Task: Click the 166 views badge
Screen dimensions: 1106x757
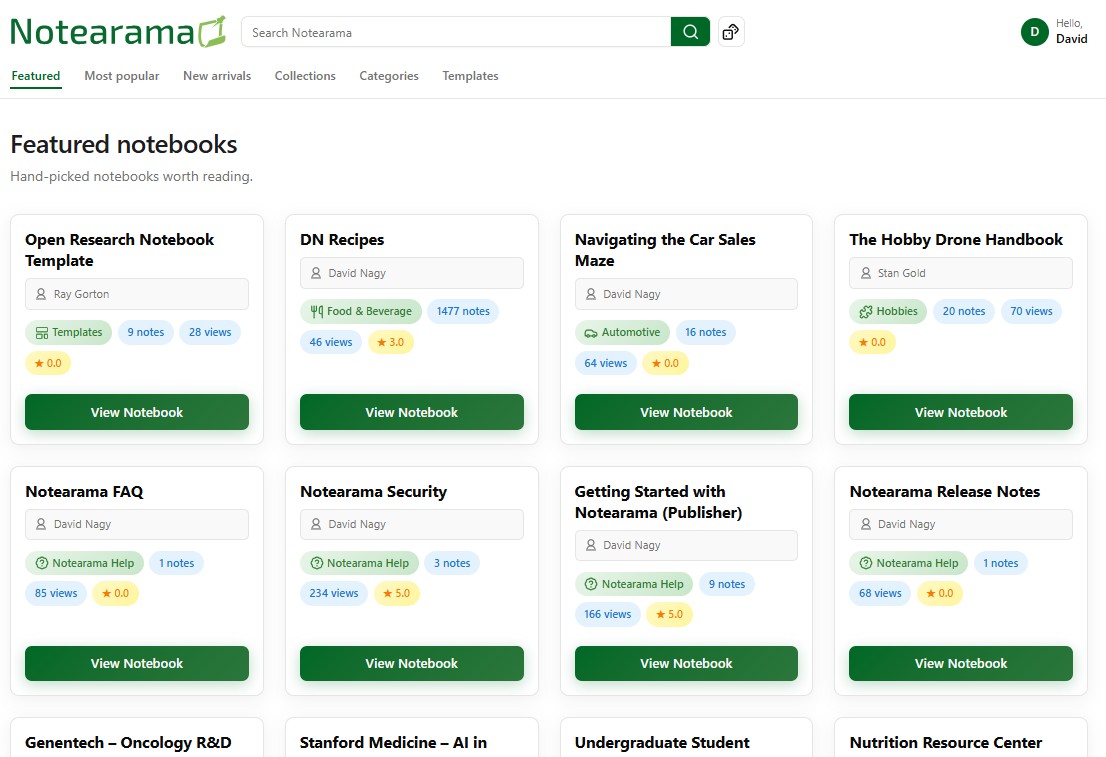Action: coord(607,614)
